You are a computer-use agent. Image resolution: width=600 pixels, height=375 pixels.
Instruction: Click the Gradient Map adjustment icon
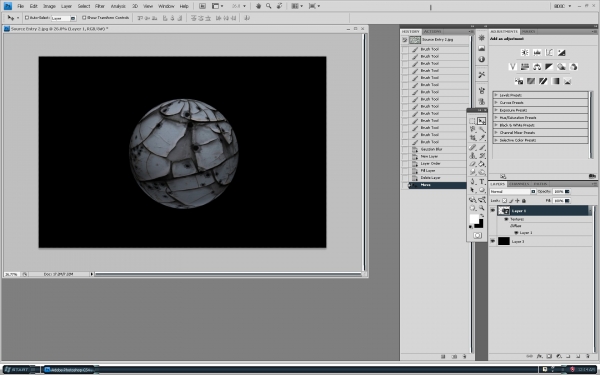(555, 81)
